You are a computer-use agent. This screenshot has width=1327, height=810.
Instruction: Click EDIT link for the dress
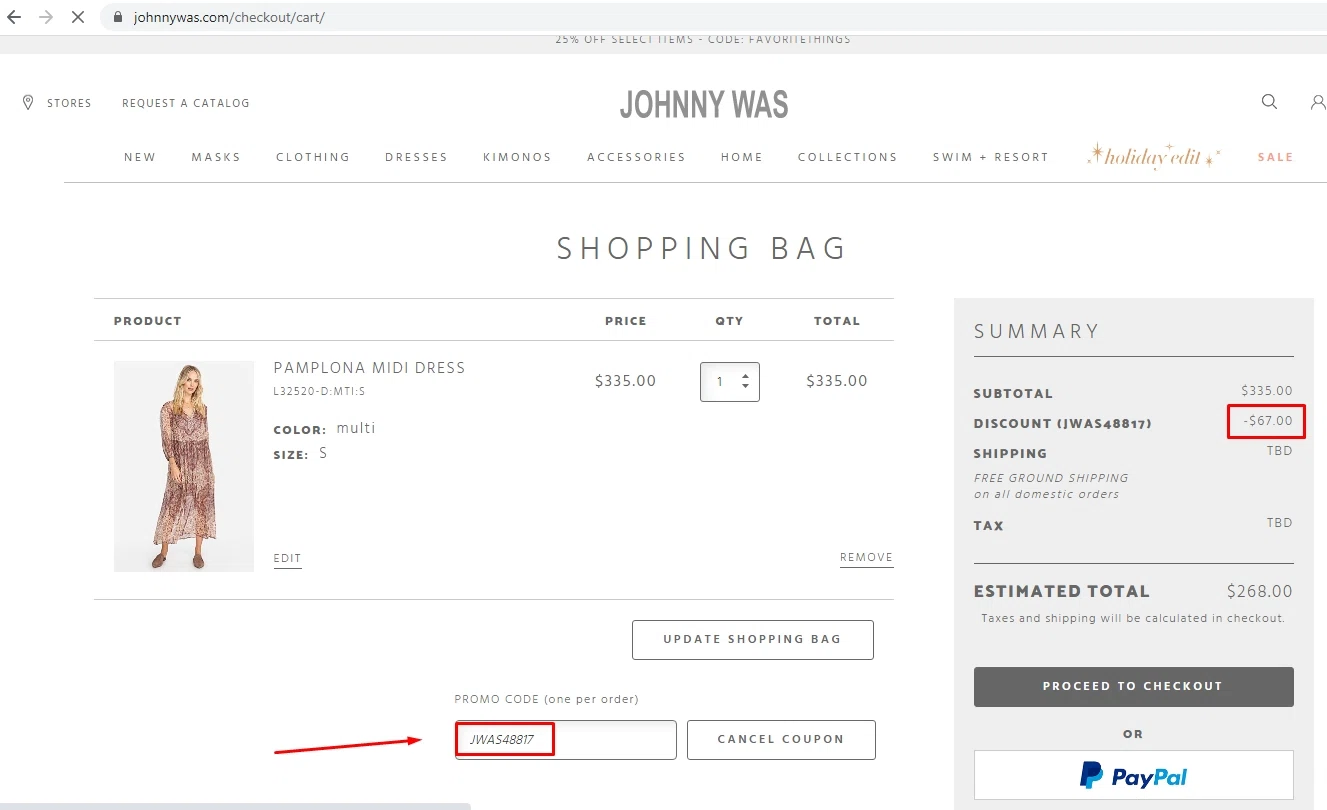pos(287,558)
